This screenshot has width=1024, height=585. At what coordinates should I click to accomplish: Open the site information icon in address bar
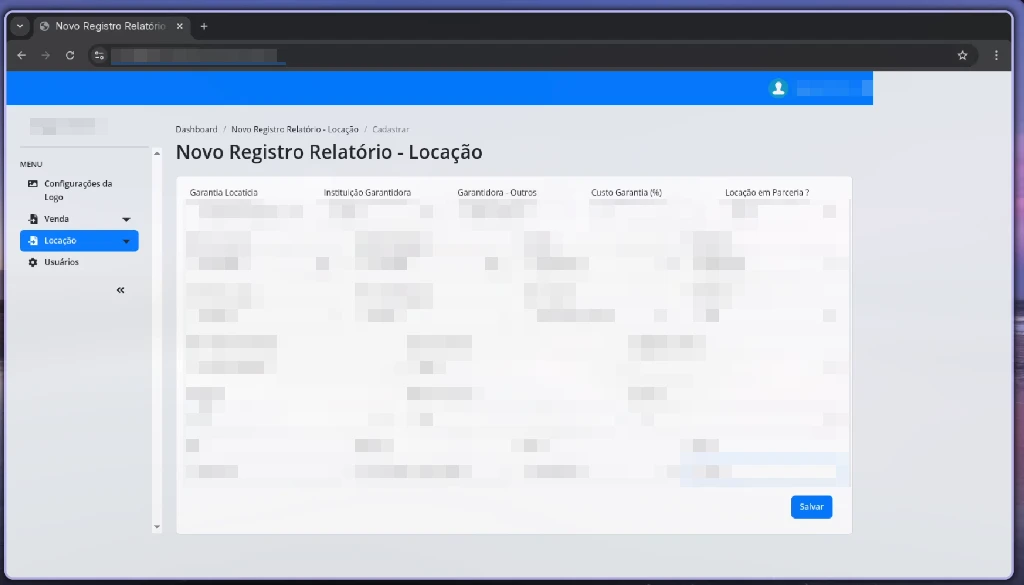click(x=99, y=55)
